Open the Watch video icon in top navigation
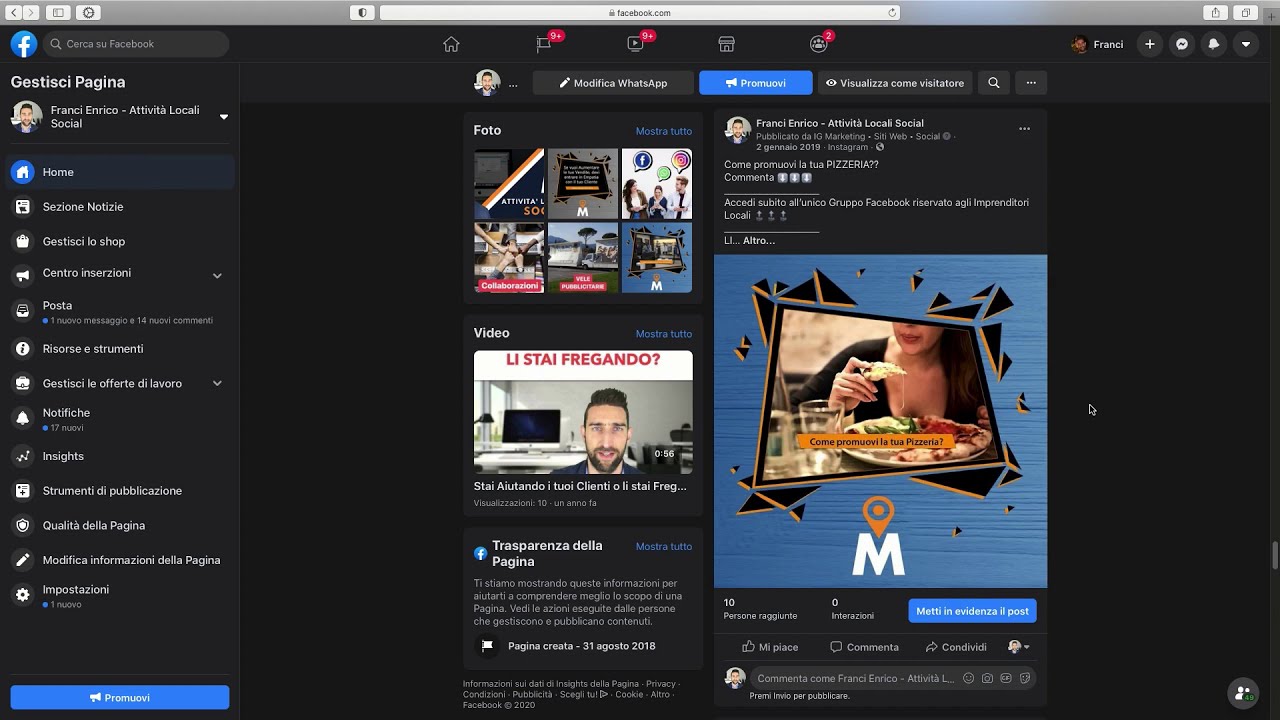 635,44
